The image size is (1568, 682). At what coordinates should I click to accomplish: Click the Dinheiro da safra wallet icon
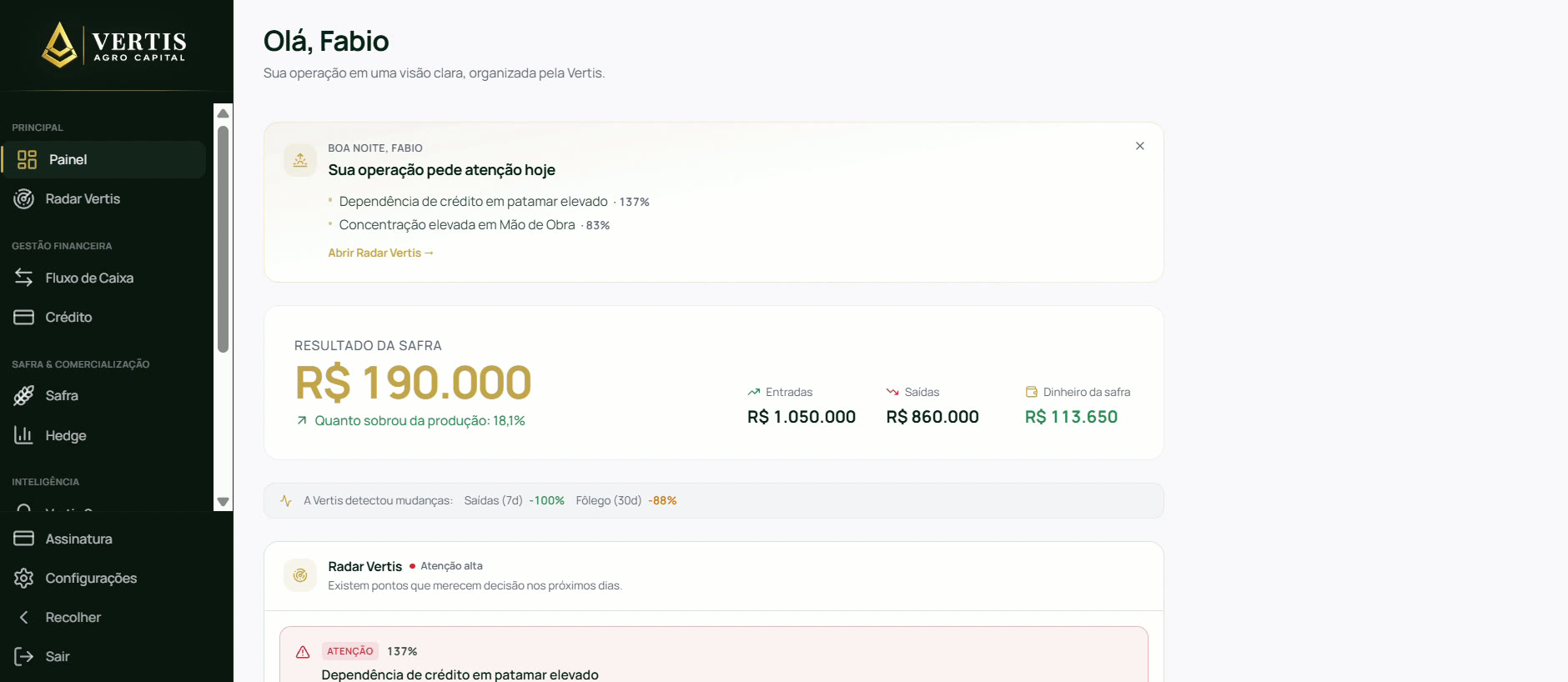pos(1032,392)
